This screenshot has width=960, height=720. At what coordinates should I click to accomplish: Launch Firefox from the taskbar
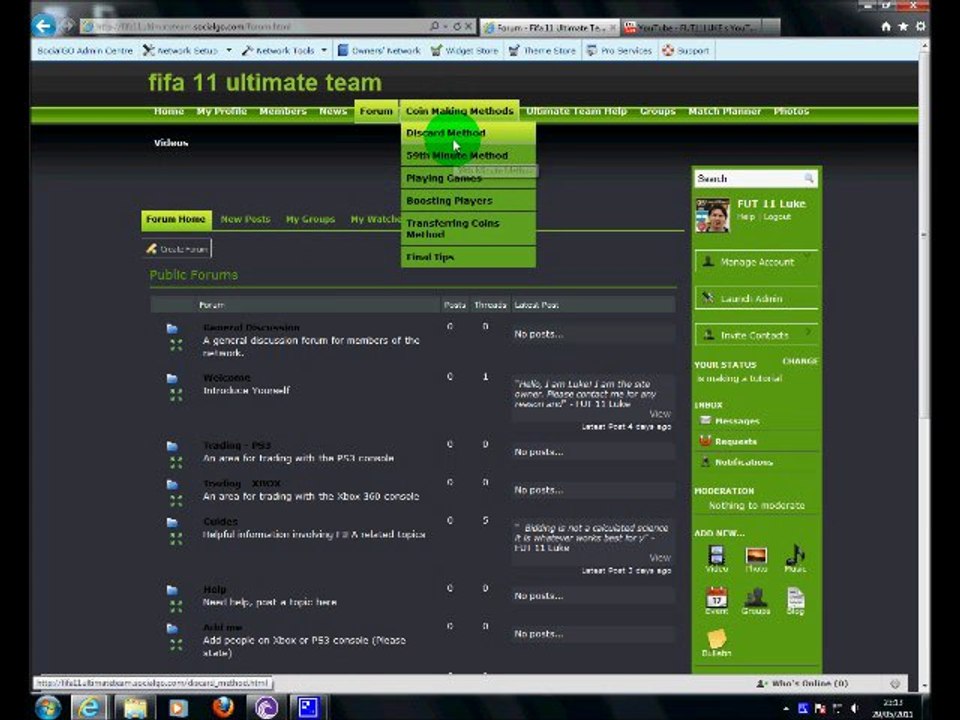[x=222, y=707]
